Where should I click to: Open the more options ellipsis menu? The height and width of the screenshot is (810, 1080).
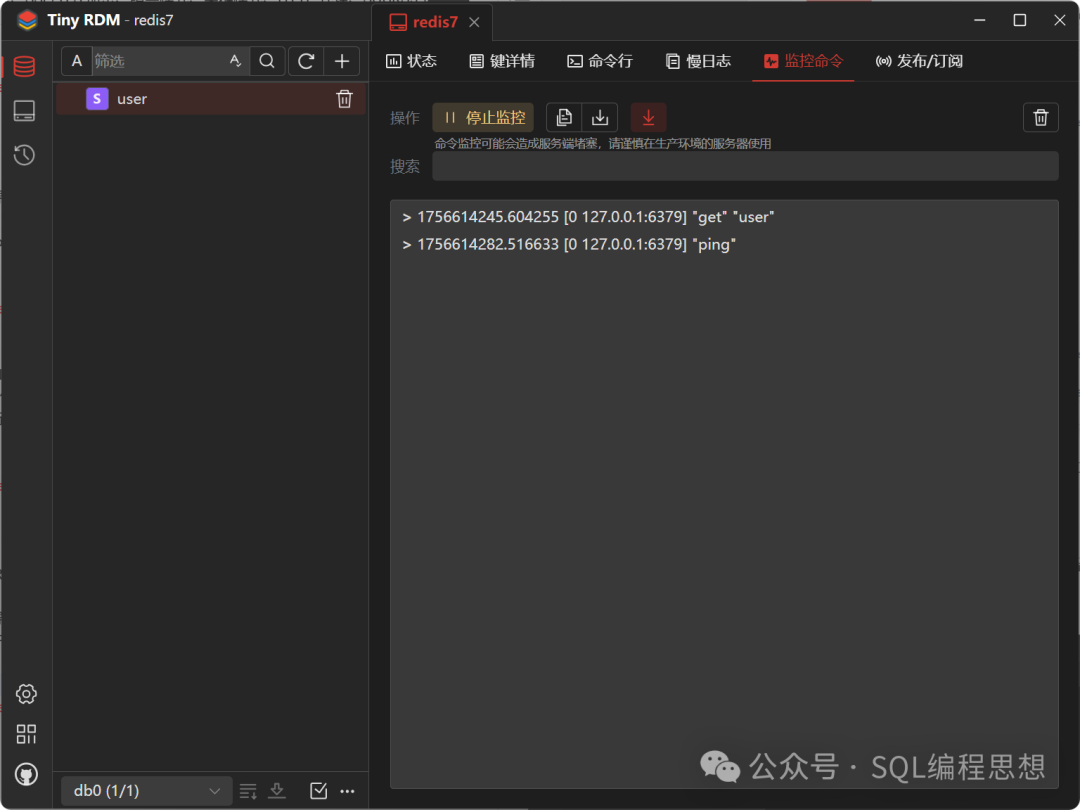[348, 791]
